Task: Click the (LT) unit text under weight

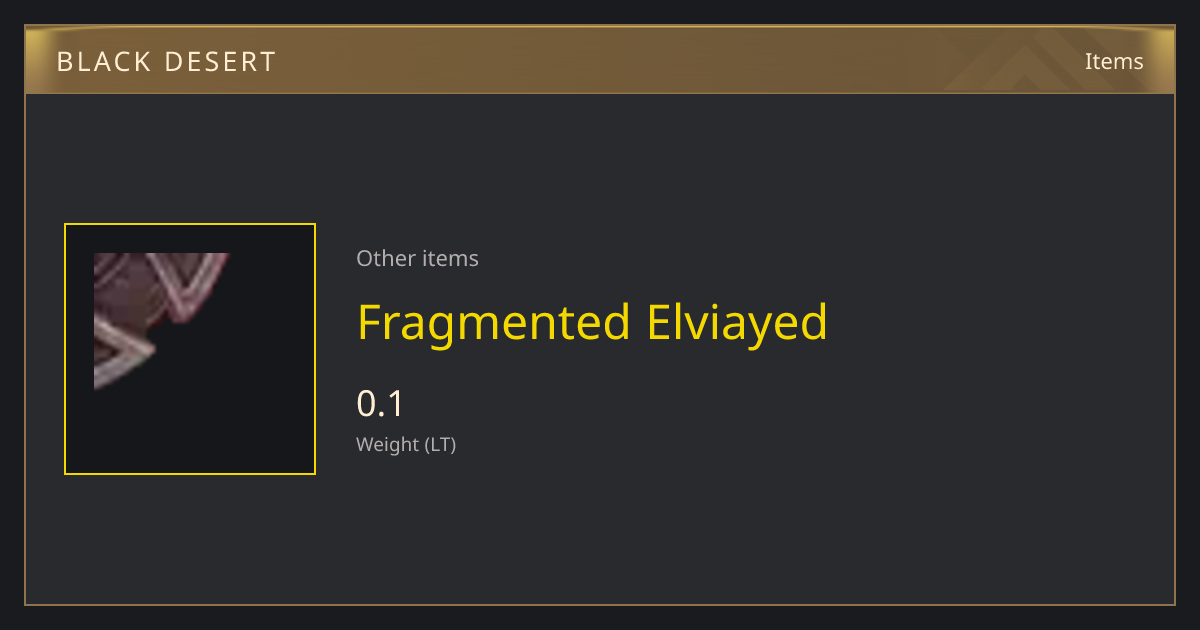Action: [440, 444]
